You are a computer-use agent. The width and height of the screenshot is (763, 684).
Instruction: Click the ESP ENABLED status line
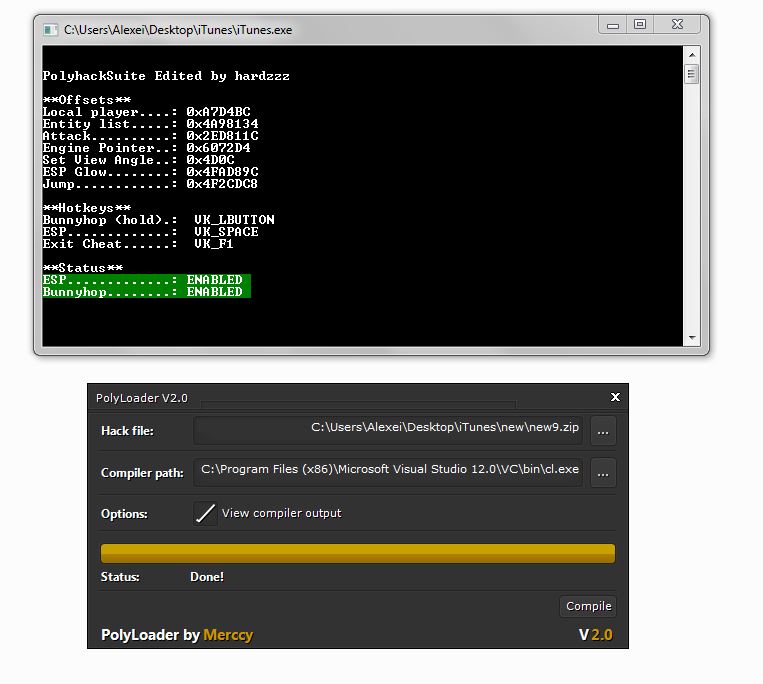point(146,280)
